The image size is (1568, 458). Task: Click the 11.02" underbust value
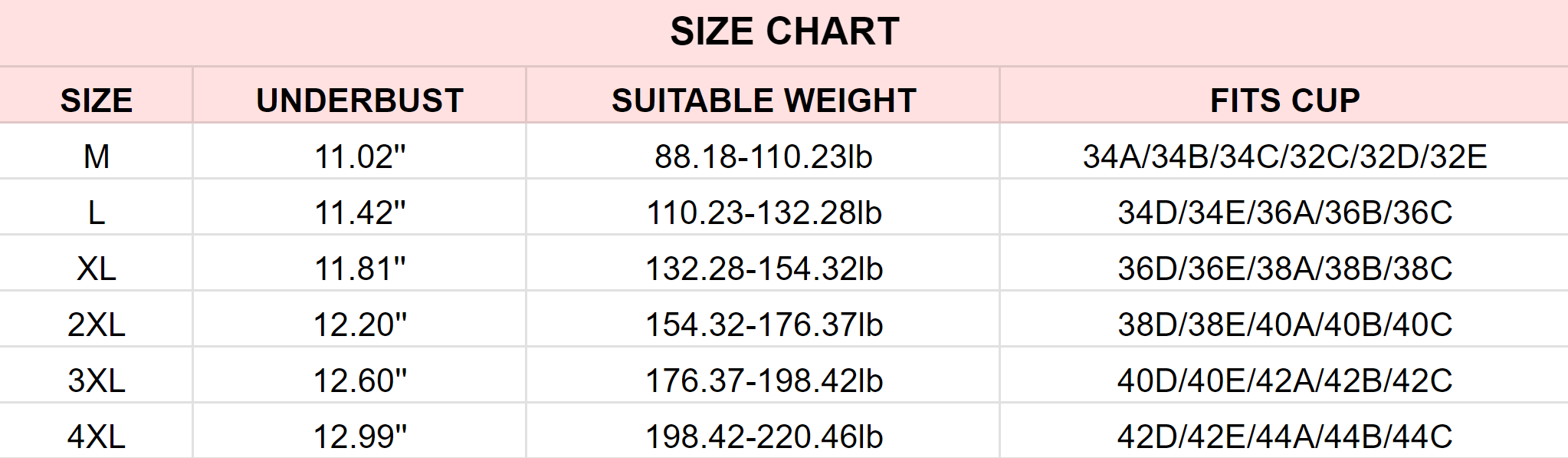(359, 157)
